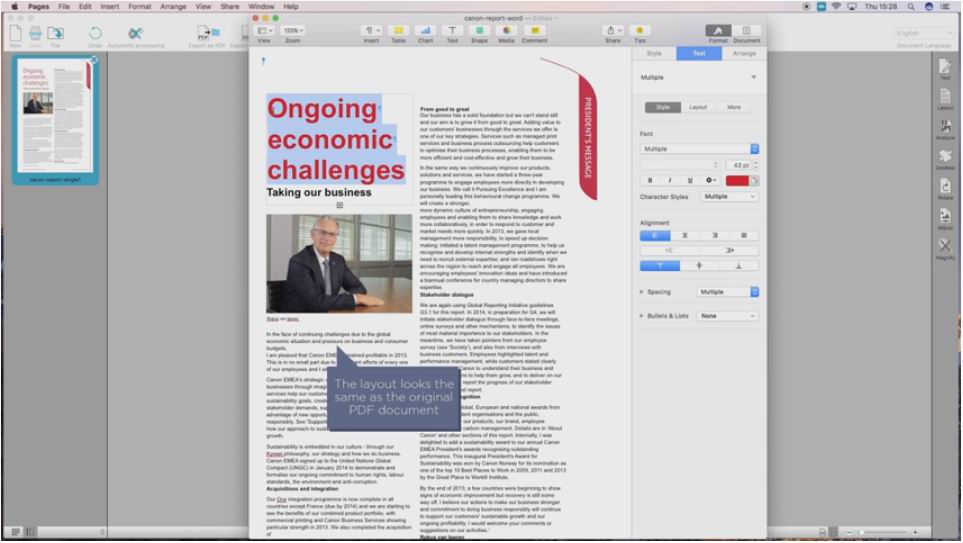Click the New icon in the background window toolbar
Image resolution: width=963 pixels, height=543 pixels.
tap(15, 33)
